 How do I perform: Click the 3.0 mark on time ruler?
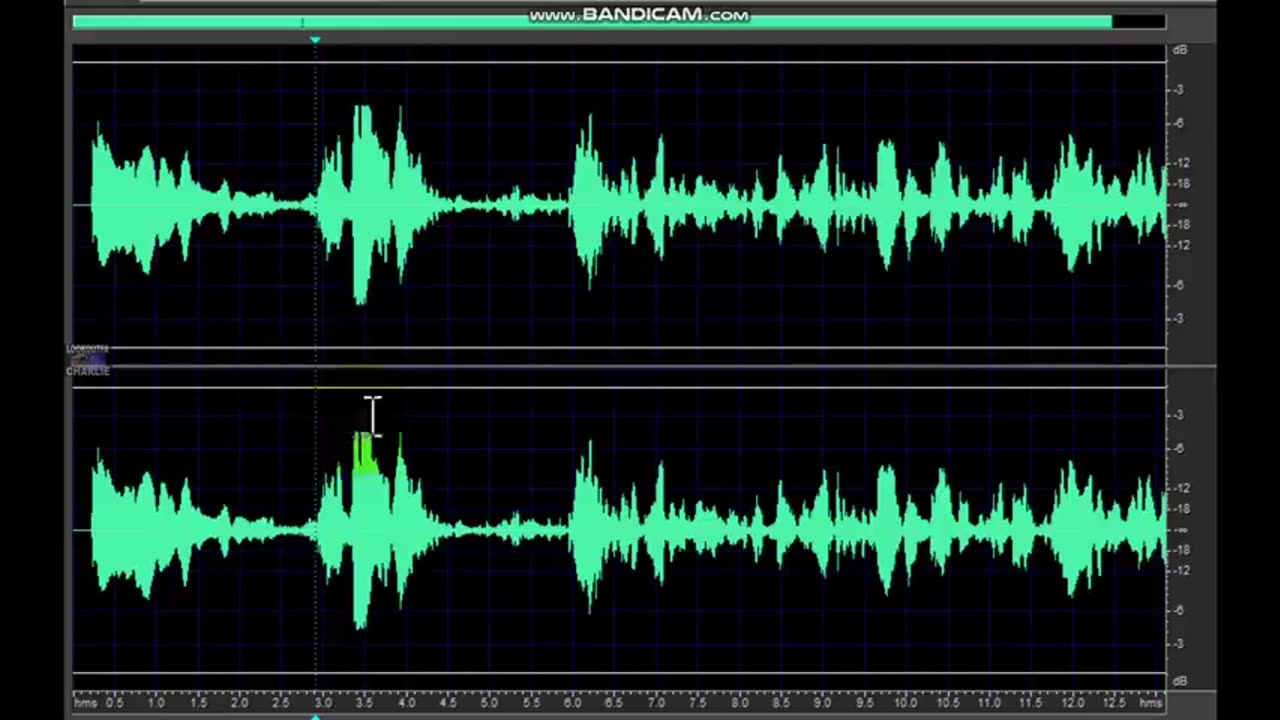[x=323, y=703]
